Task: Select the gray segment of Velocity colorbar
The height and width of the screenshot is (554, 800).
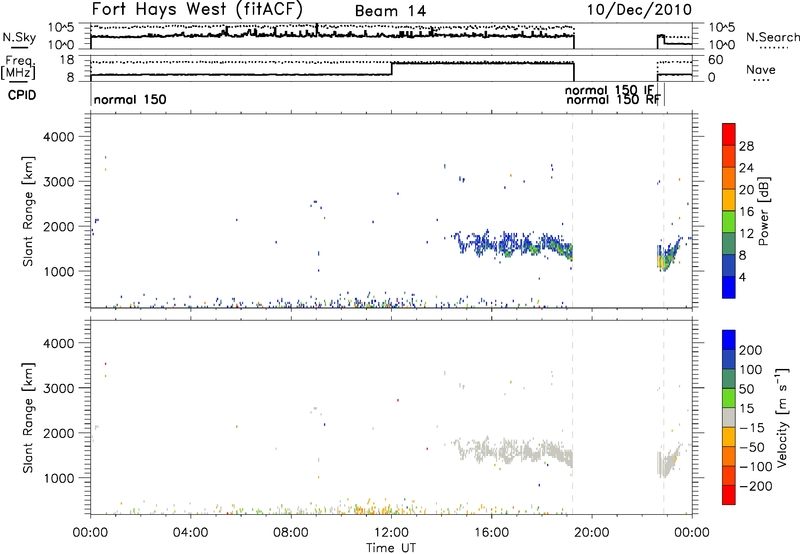Action: 729,417
